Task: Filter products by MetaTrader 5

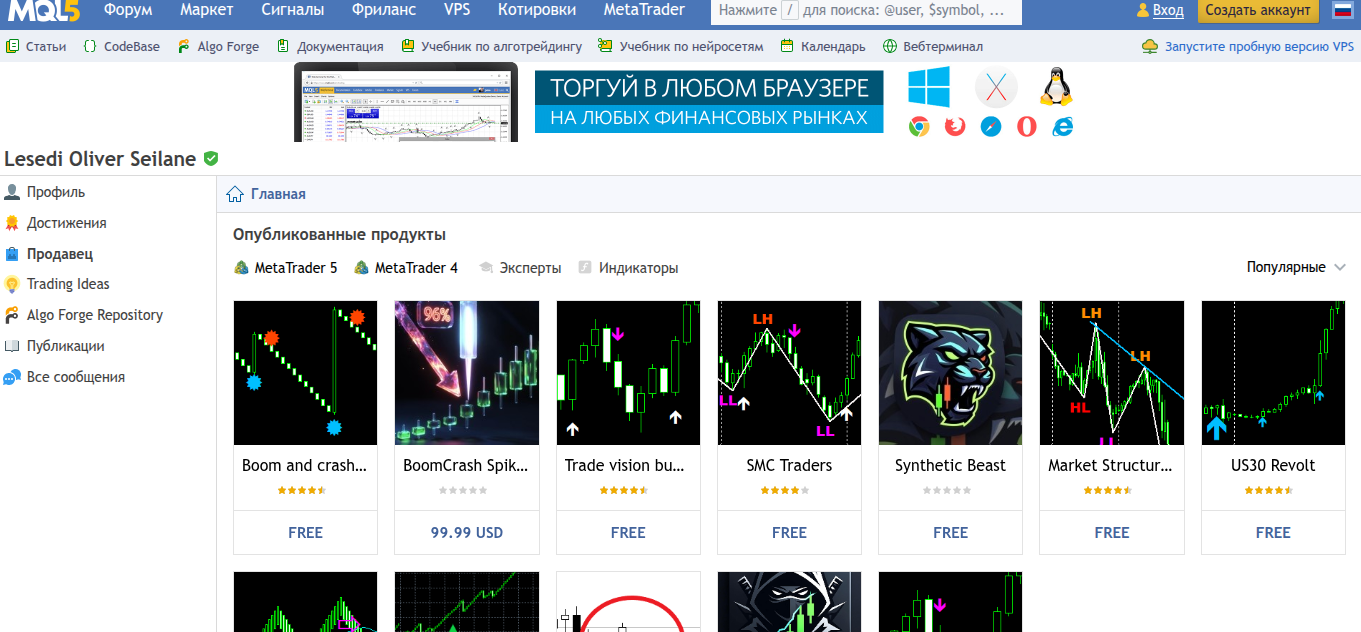Action: [x=286, y=268]
